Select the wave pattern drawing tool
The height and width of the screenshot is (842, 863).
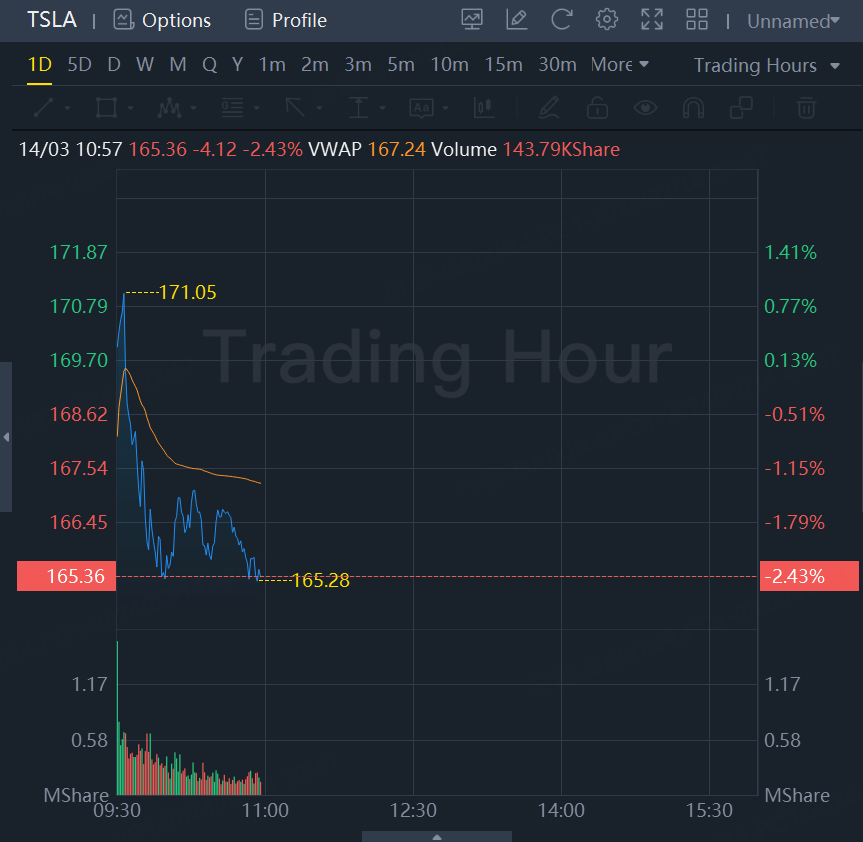pyautogui.click(x=170, y=108)
